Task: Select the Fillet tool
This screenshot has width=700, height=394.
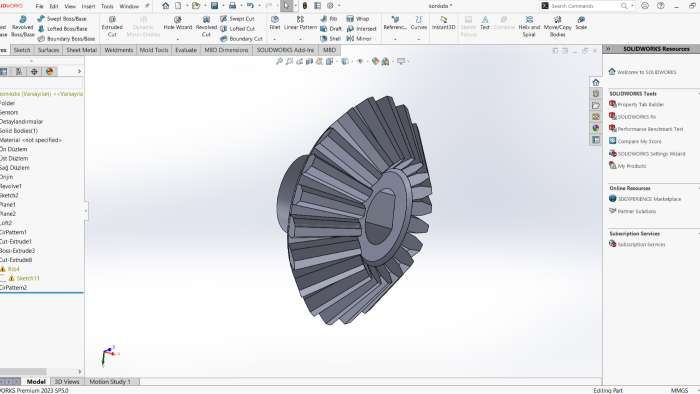Action: coord(275,23)
